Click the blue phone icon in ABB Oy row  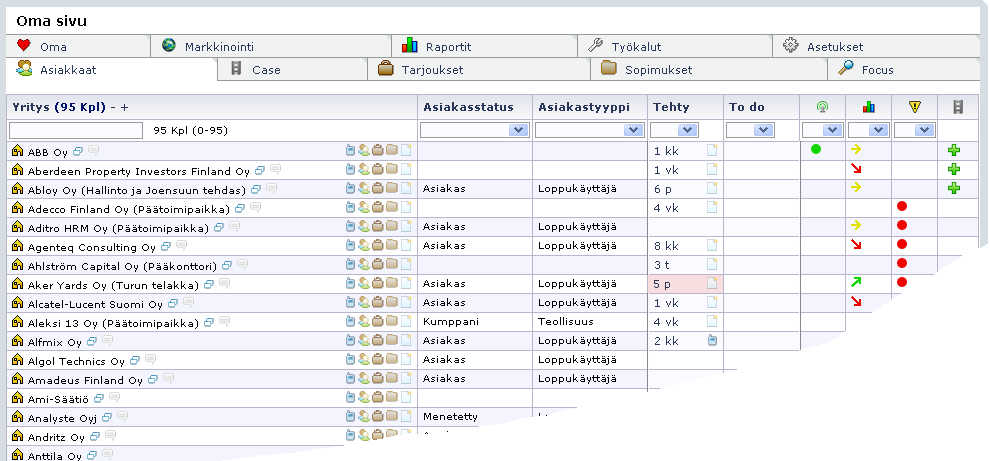click(350, 150)
